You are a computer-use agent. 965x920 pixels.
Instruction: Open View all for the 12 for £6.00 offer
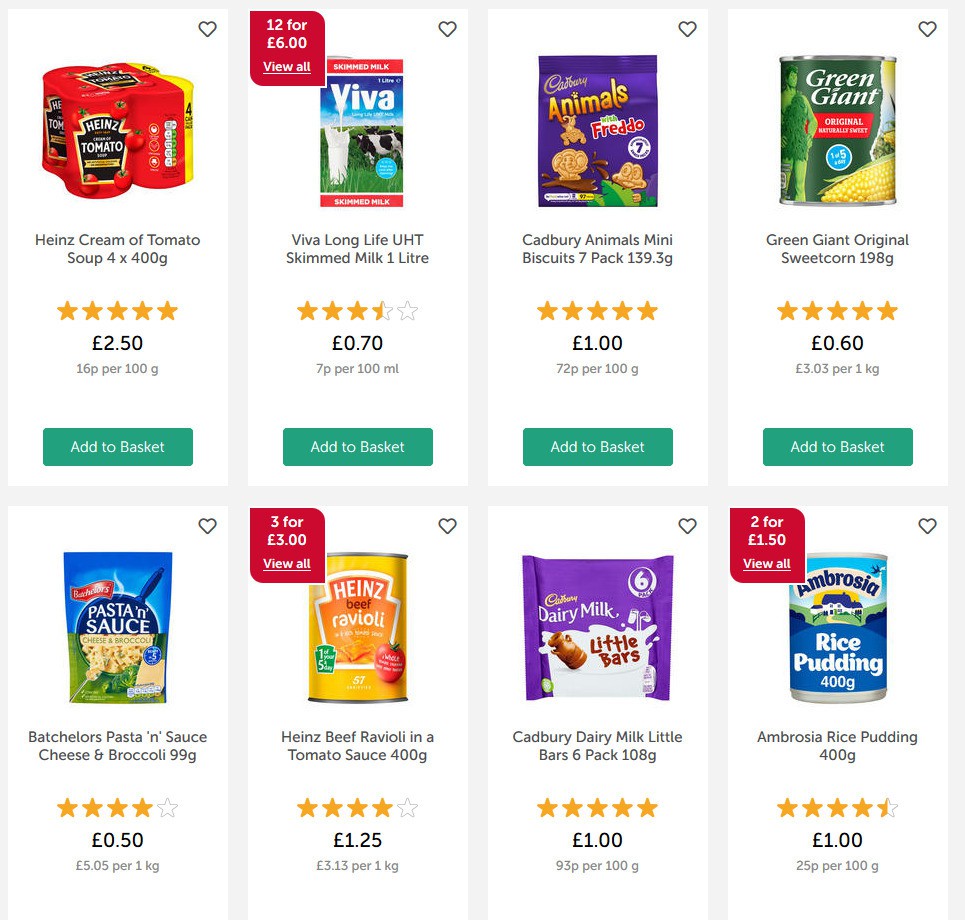click(x=286, y=66)
